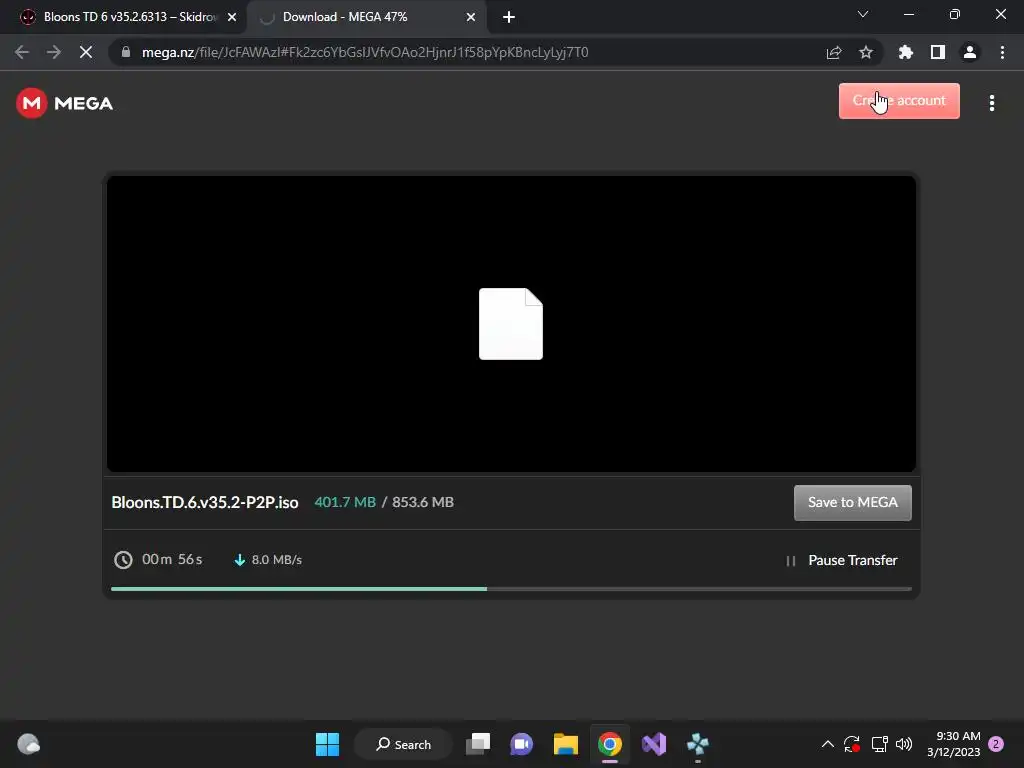Click Chrome icon in taskbar

click(x=610, y=744)
